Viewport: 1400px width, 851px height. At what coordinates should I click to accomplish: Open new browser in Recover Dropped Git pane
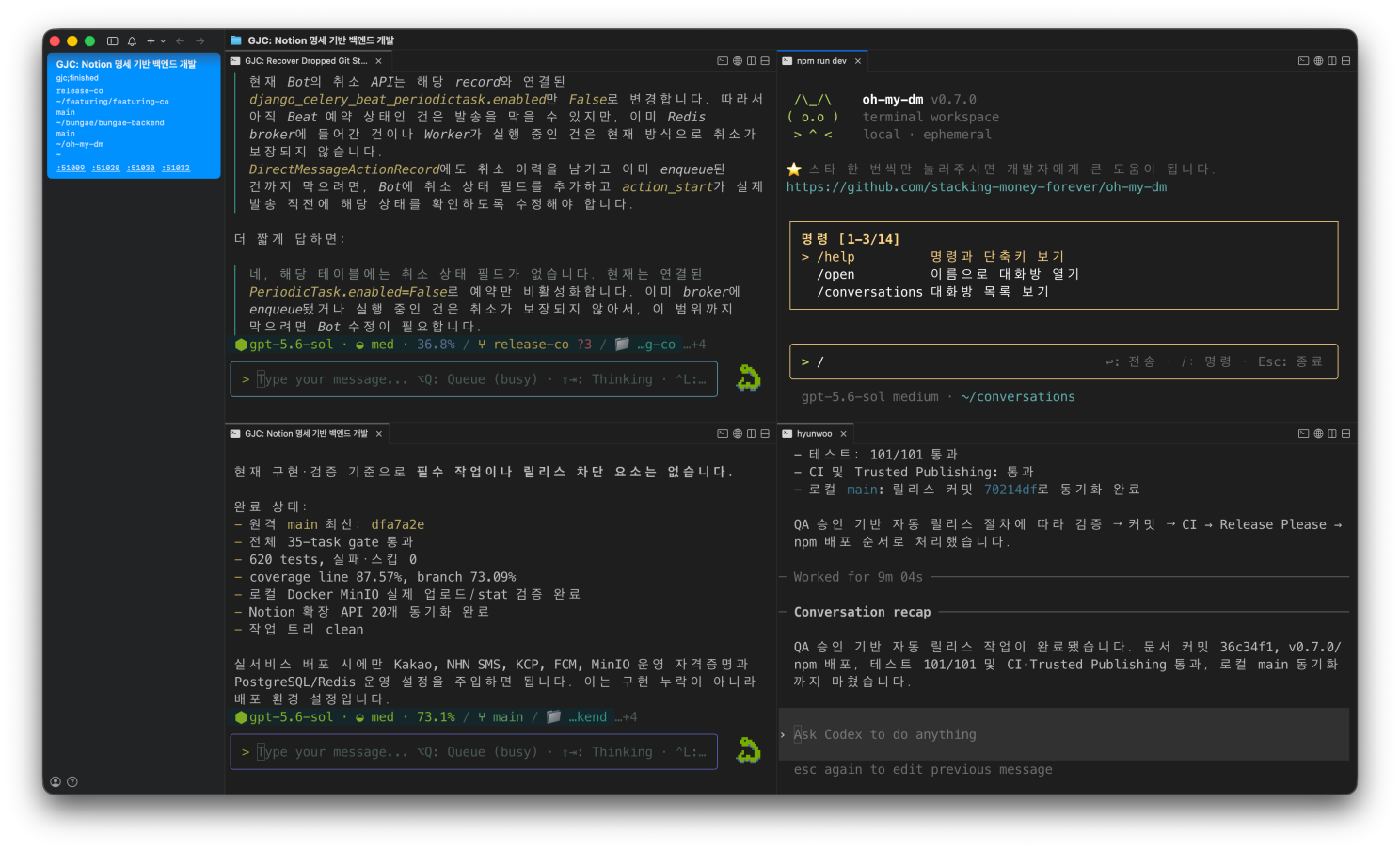(738, 61)
